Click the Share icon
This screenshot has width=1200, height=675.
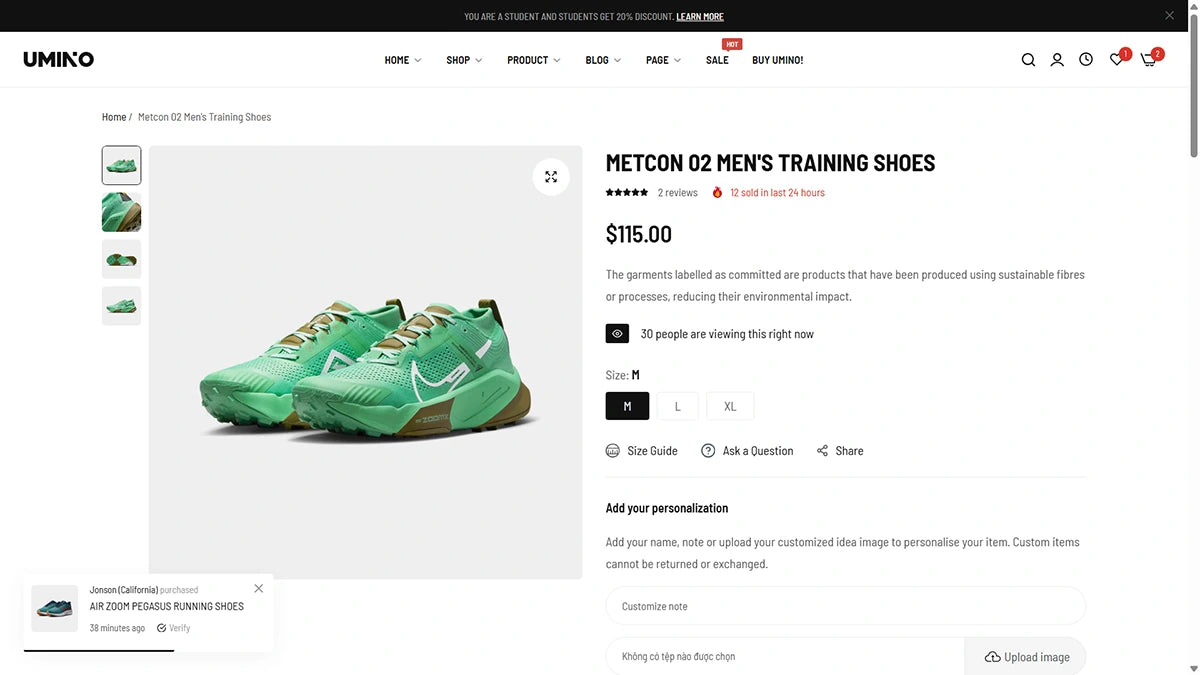[840, 450]
